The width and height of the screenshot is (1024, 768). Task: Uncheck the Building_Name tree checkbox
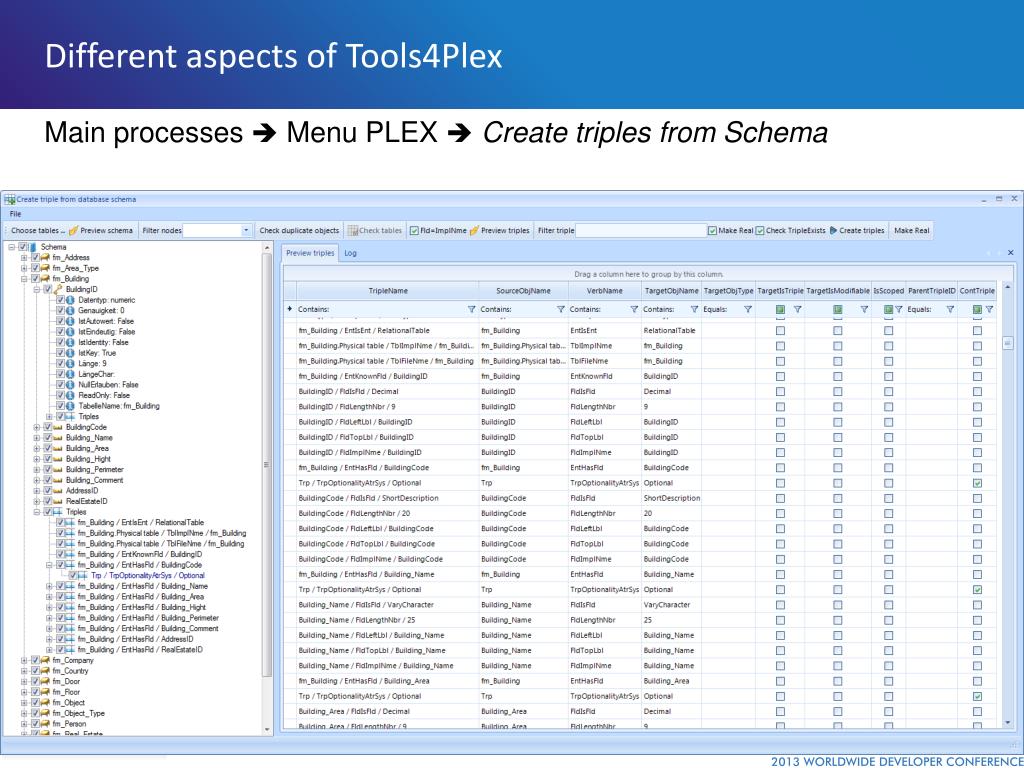[48, 438]
